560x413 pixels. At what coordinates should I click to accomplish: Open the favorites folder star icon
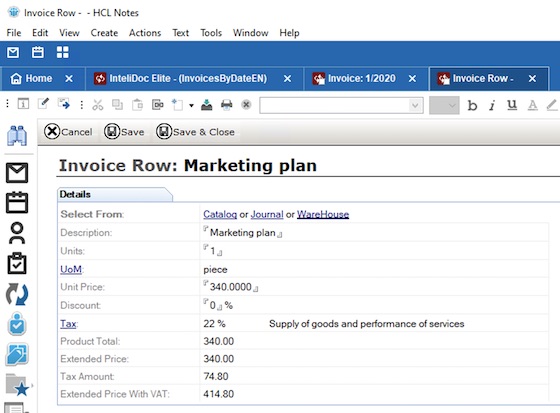point(18,385)
